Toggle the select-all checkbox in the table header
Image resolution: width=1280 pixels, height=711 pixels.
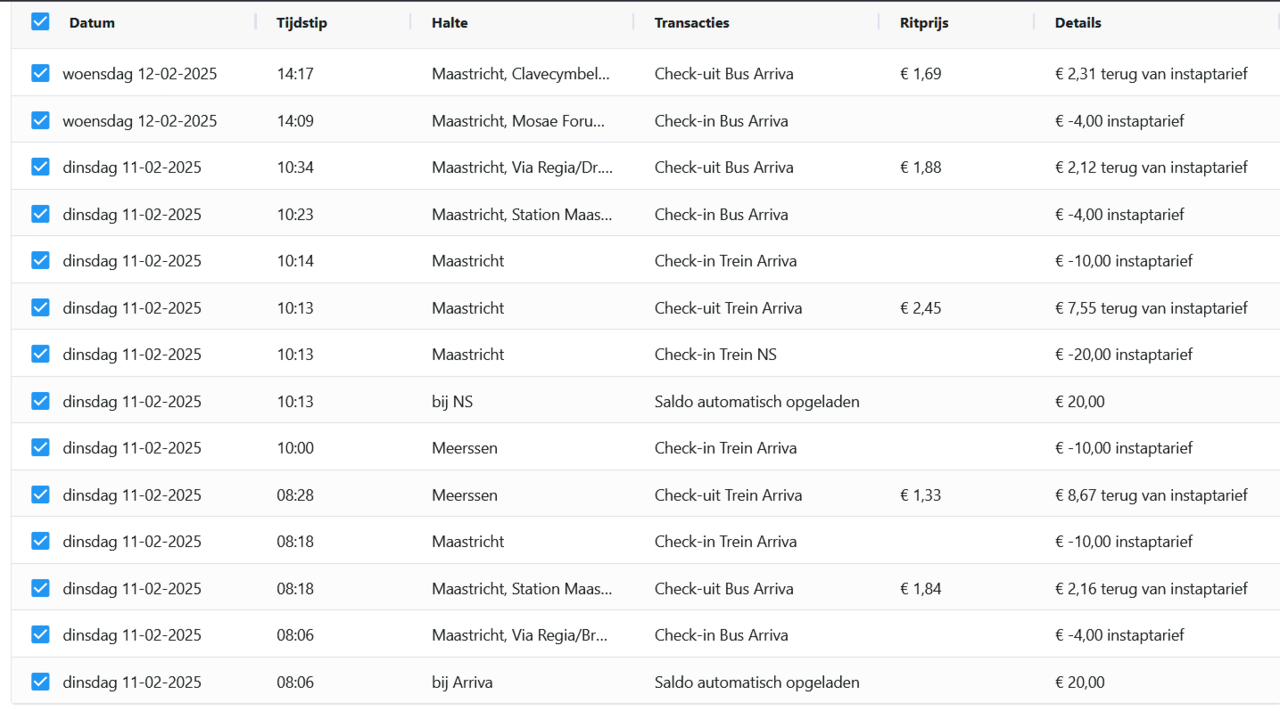coord(40,20)
